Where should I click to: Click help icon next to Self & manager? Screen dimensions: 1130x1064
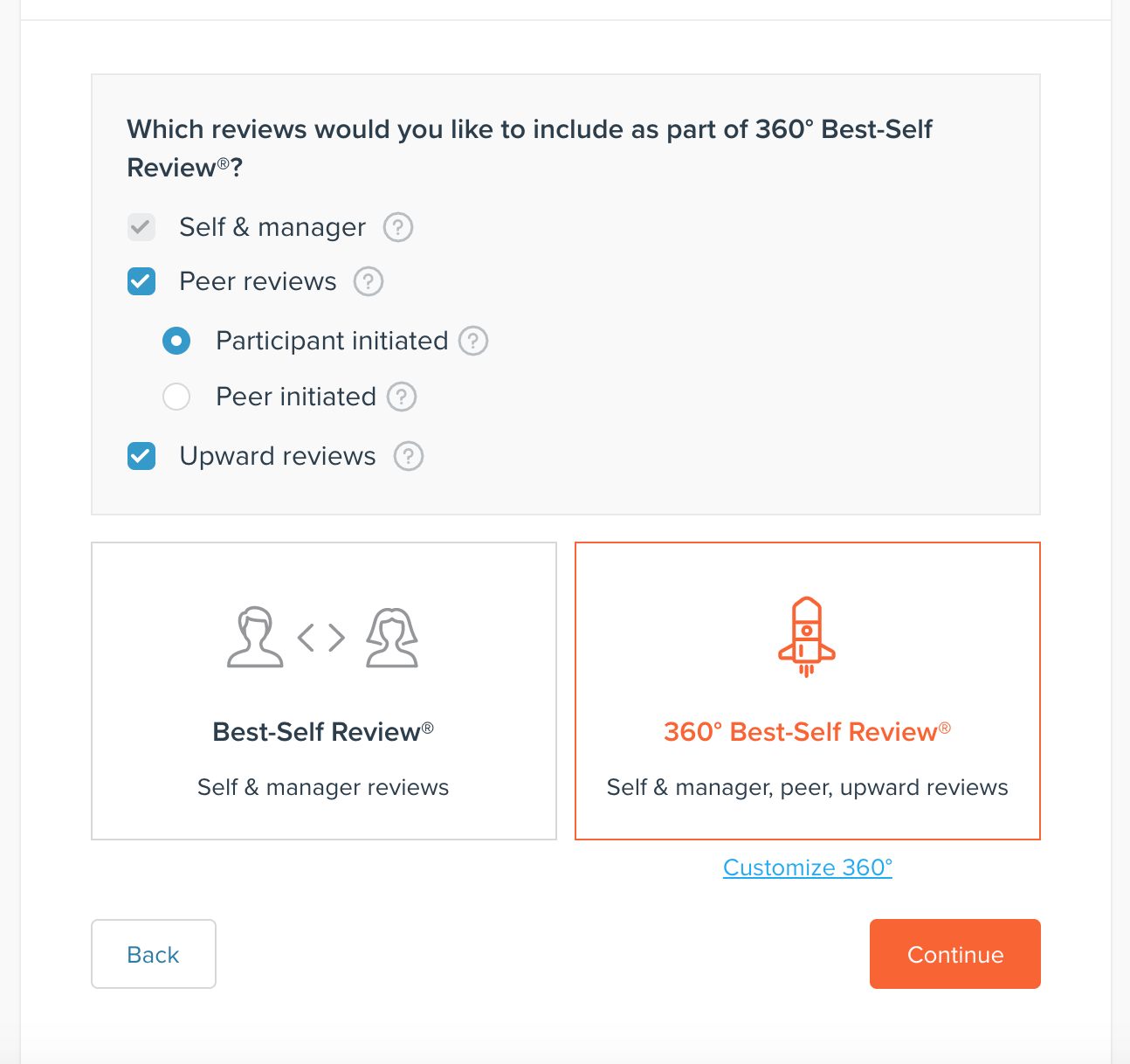tap(398, 227)
